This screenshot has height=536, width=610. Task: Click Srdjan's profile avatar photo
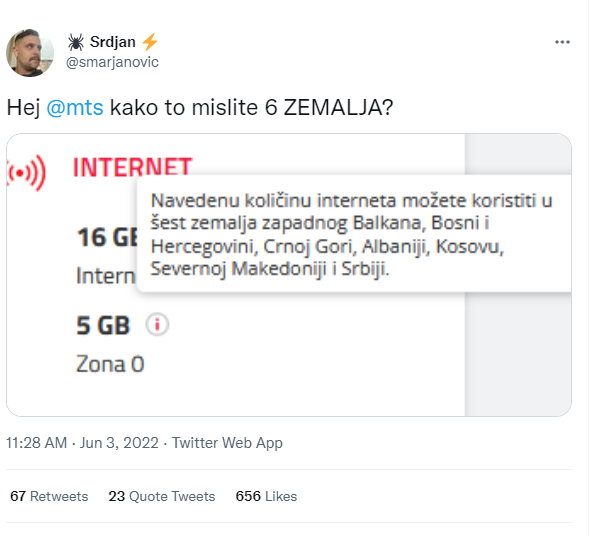tap(31, 52)
